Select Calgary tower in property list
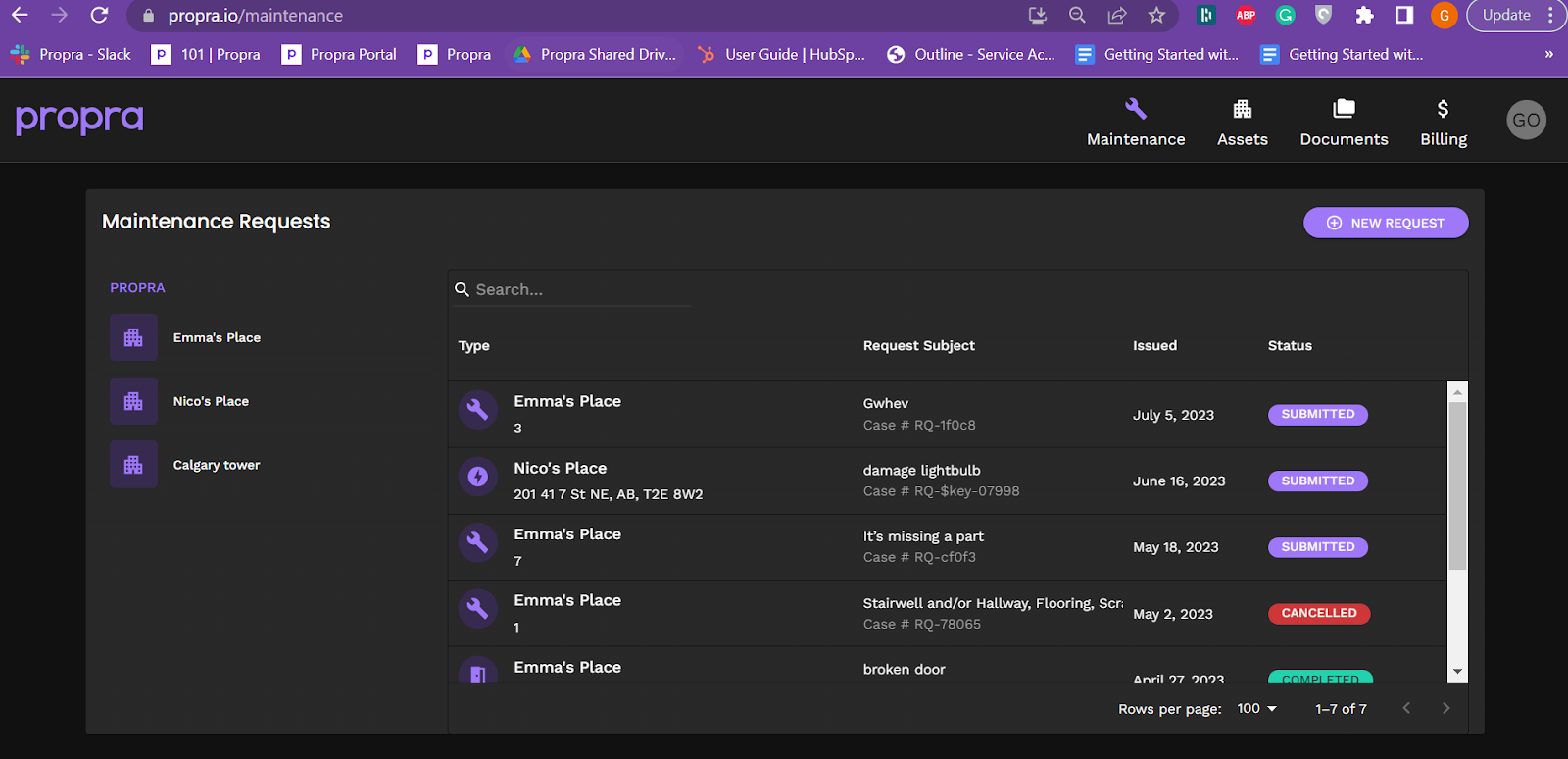1568x759 pixels. [217, 465]
